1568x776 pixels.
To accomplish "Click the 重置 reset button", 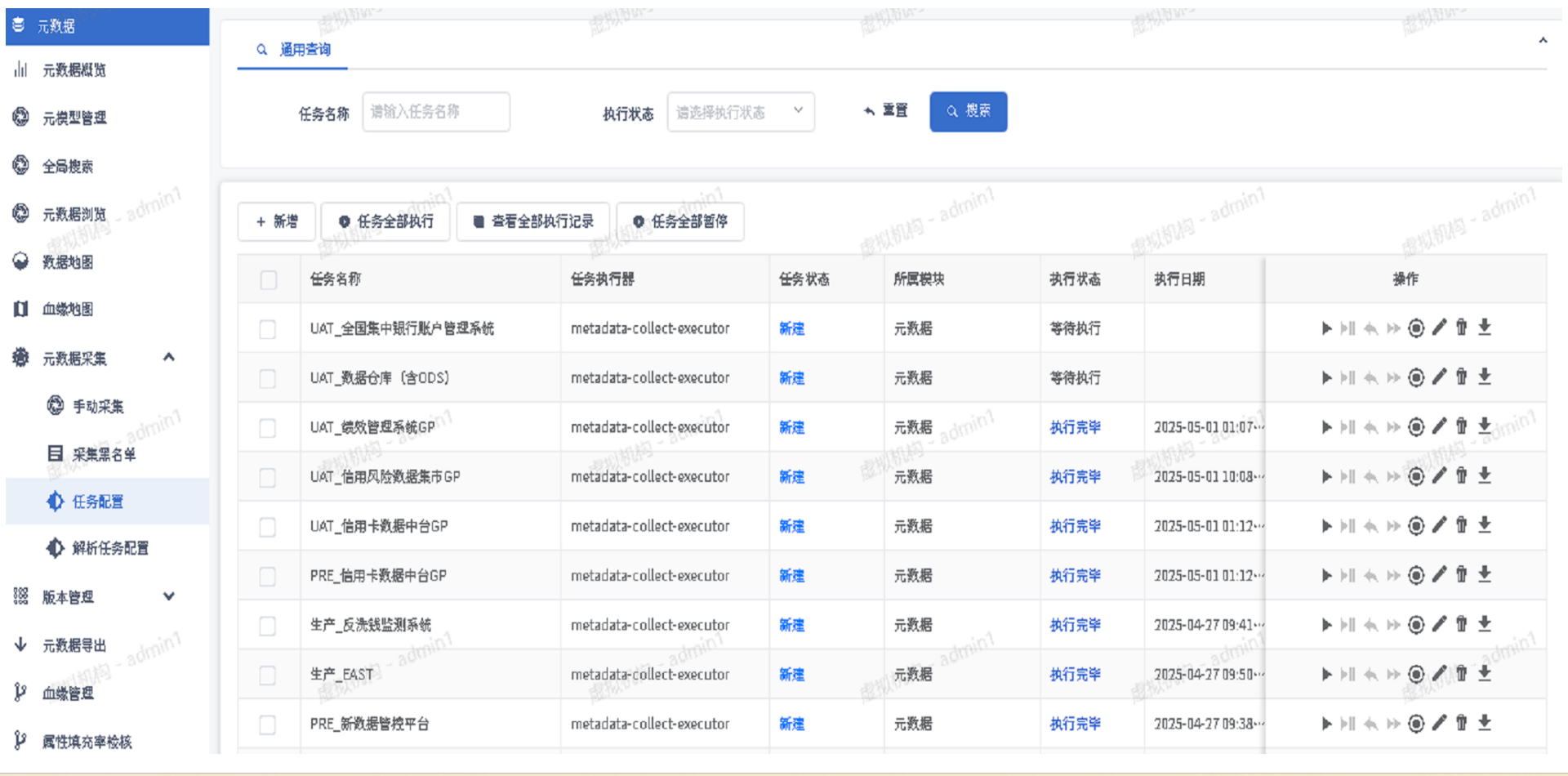I will 885,111.
